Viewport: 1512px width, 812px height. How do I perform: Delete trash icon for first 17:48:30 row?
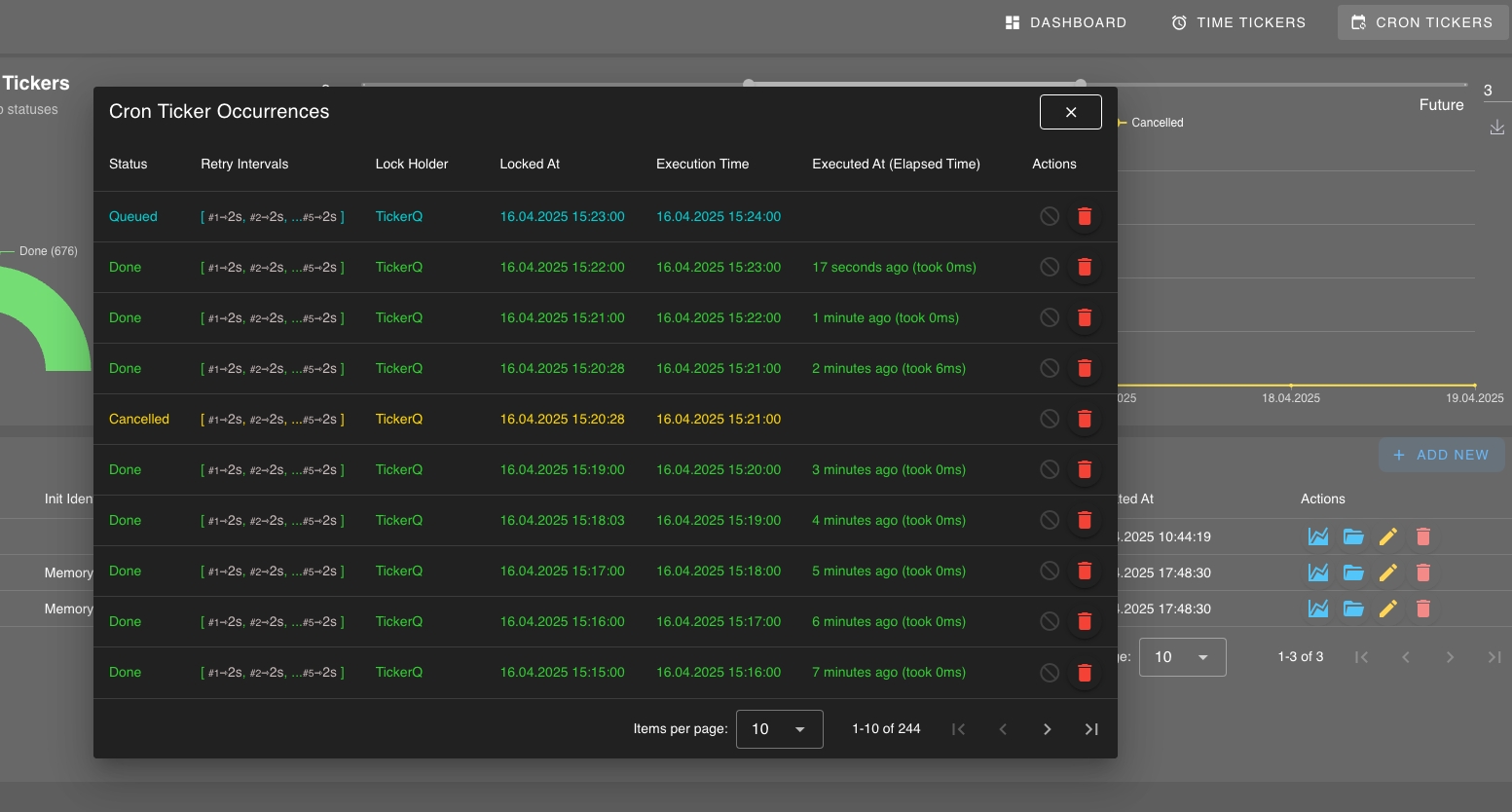(x=1423, y=572)
